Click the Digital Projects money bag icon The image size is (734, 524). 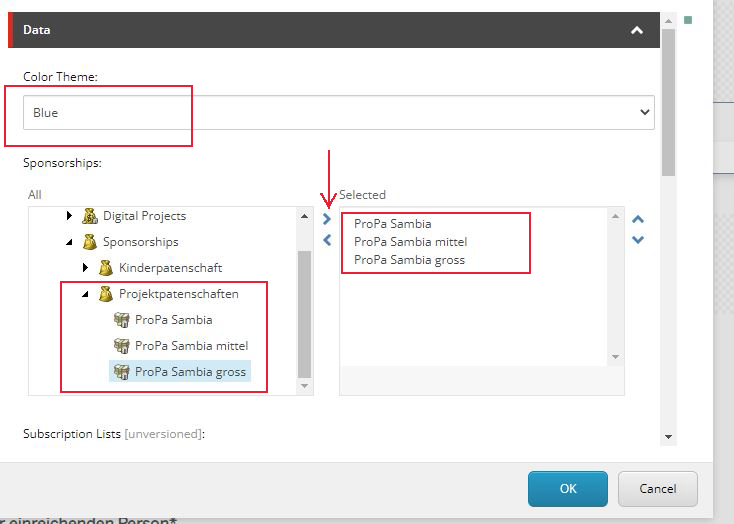(x=90, y=216)
